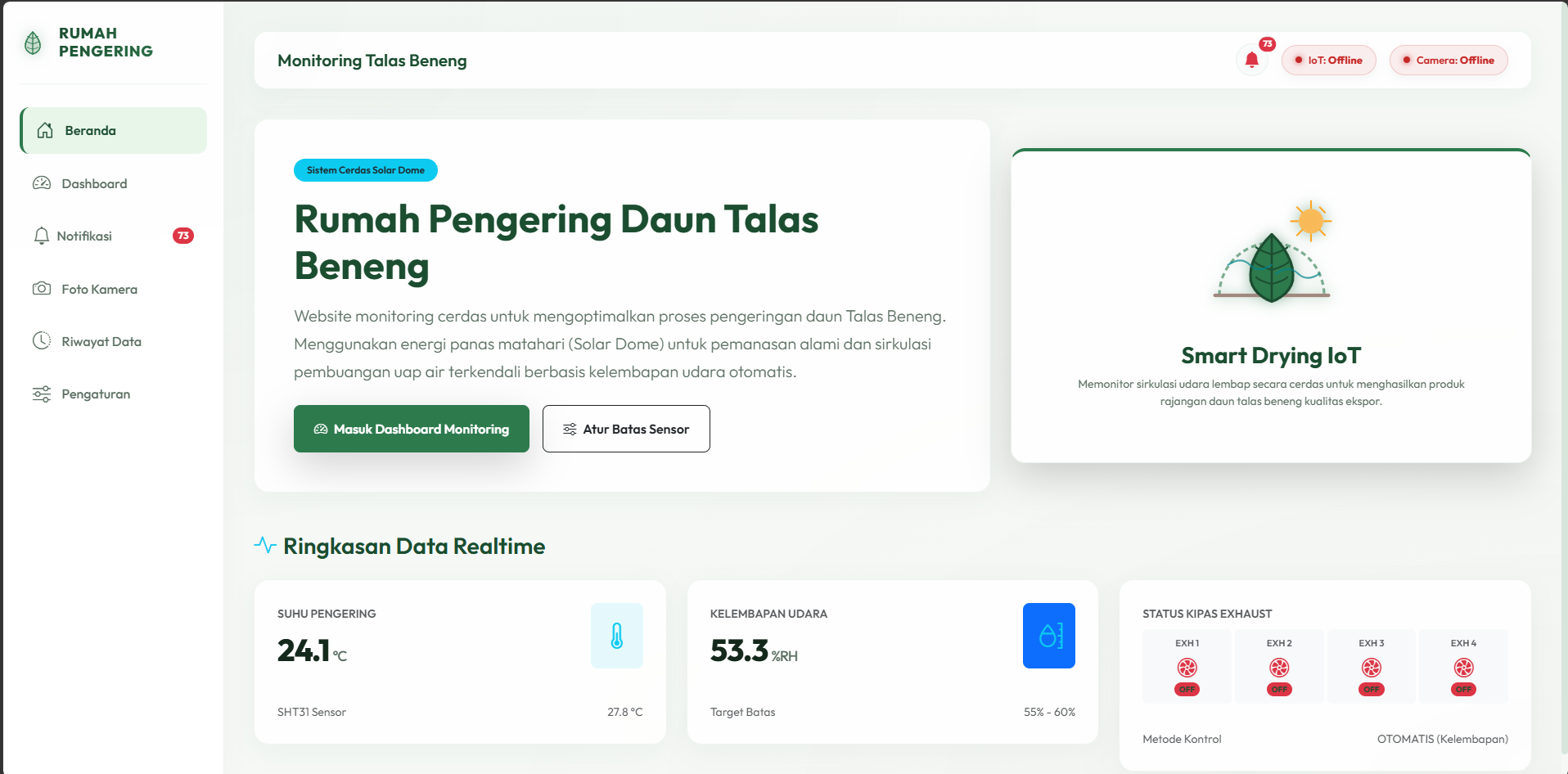Click the KELEMBAPAN UDARA card label
This screenshot has height=774, width=1568.
click(768, 614)
